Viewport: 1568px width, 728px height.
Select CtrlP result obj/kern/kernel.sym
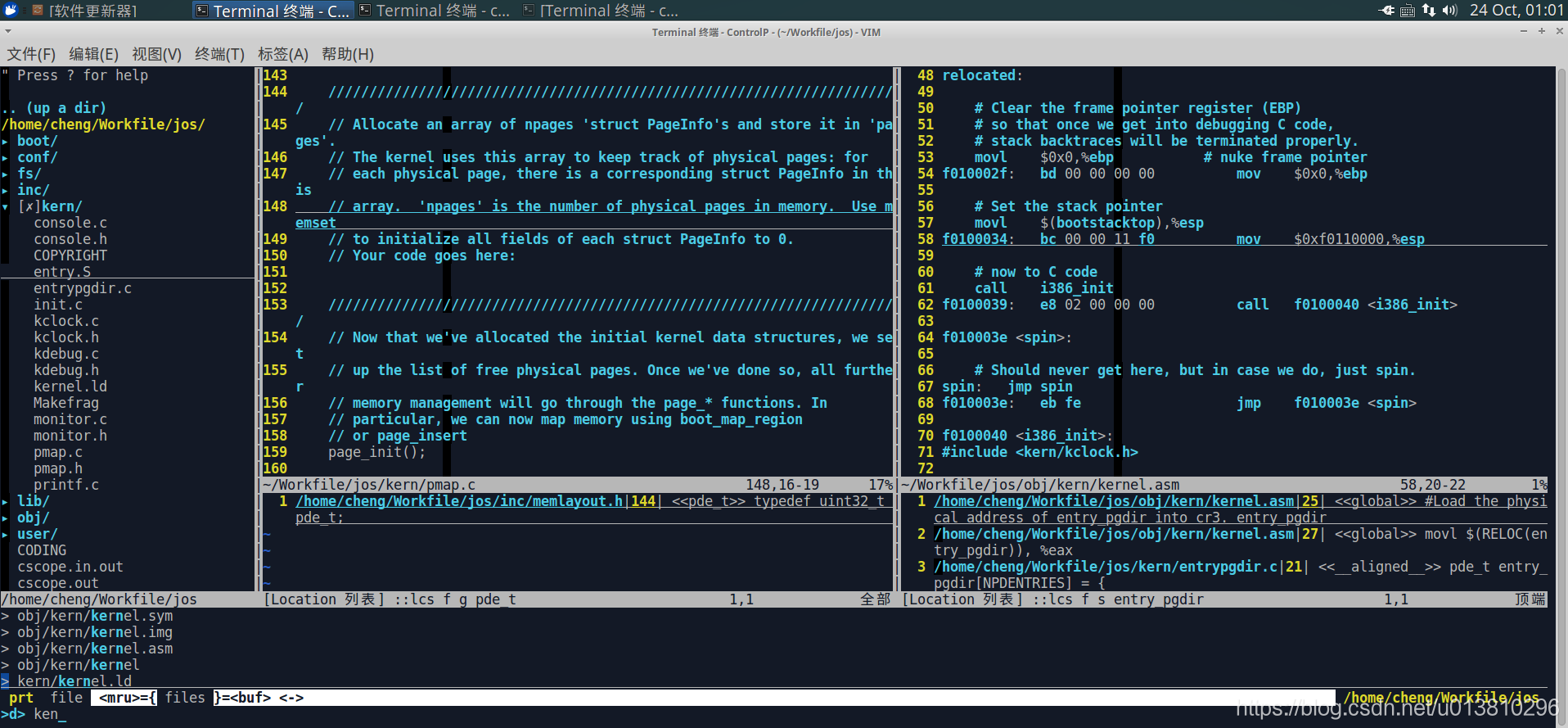coord(95,616)
